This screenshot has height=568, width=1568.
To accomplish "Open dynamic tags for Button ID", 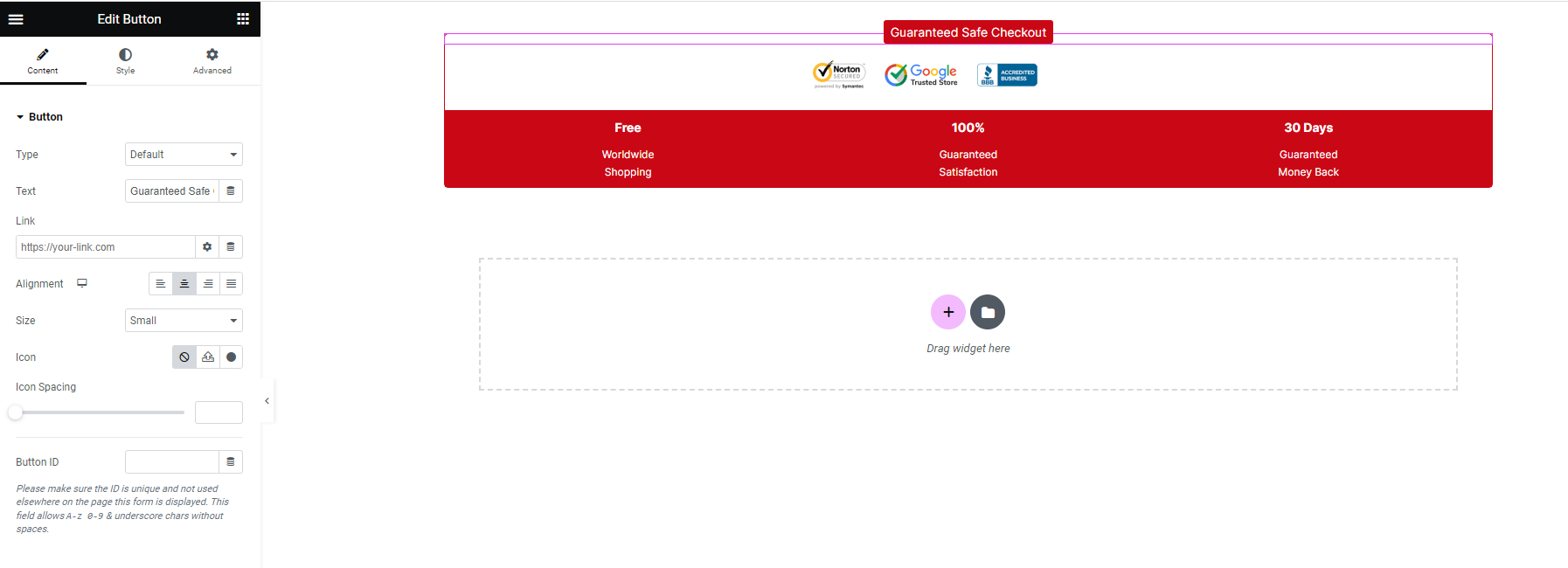I will [231, 462].
